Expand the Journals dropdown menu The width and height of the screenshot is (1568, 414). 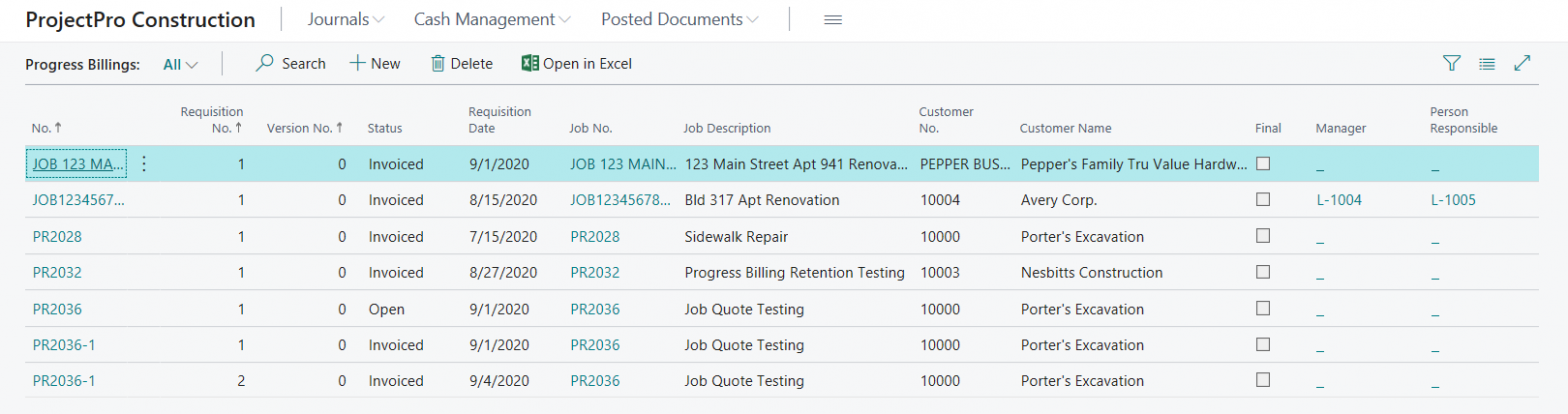coord(346,19)
